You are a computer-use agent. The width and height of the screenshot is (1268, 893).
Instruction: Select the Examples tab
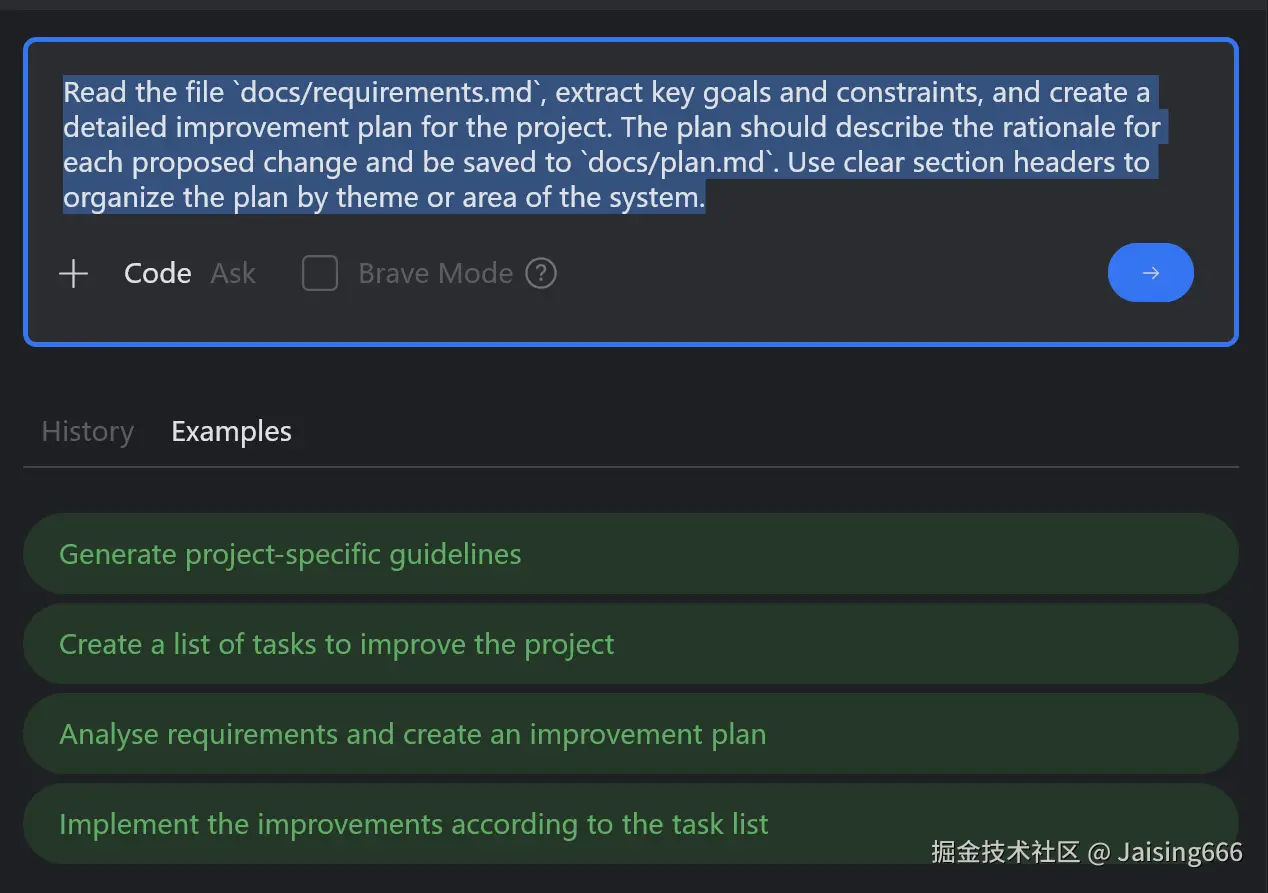231,432
